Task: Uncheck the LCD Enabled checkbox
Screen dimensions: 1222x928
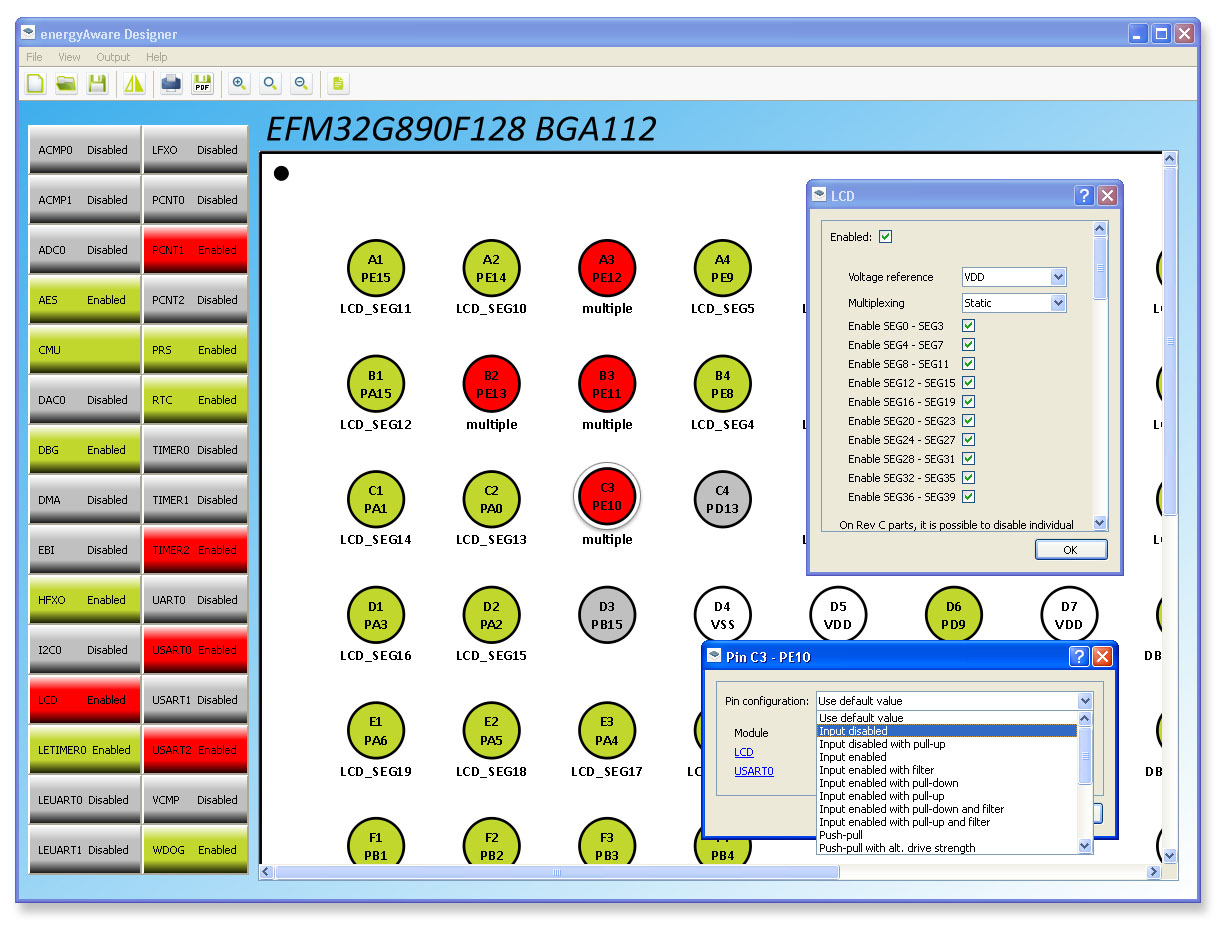Action: pyautogui.click(x=885, y=237)
